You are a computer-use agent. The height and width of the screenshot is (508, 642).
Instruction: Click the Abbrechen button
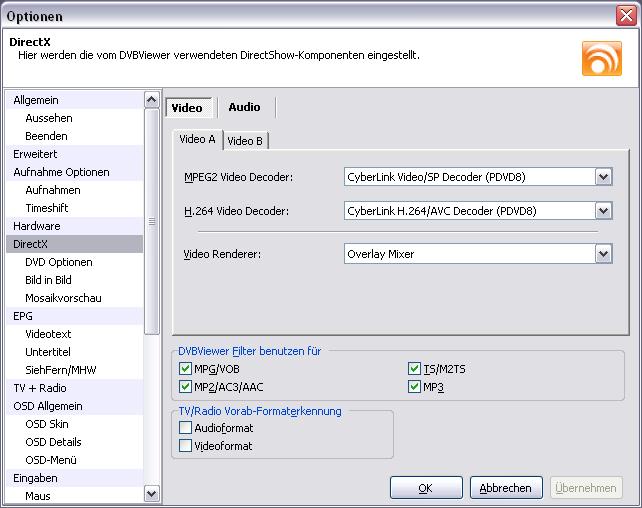[x=505, y=488]
